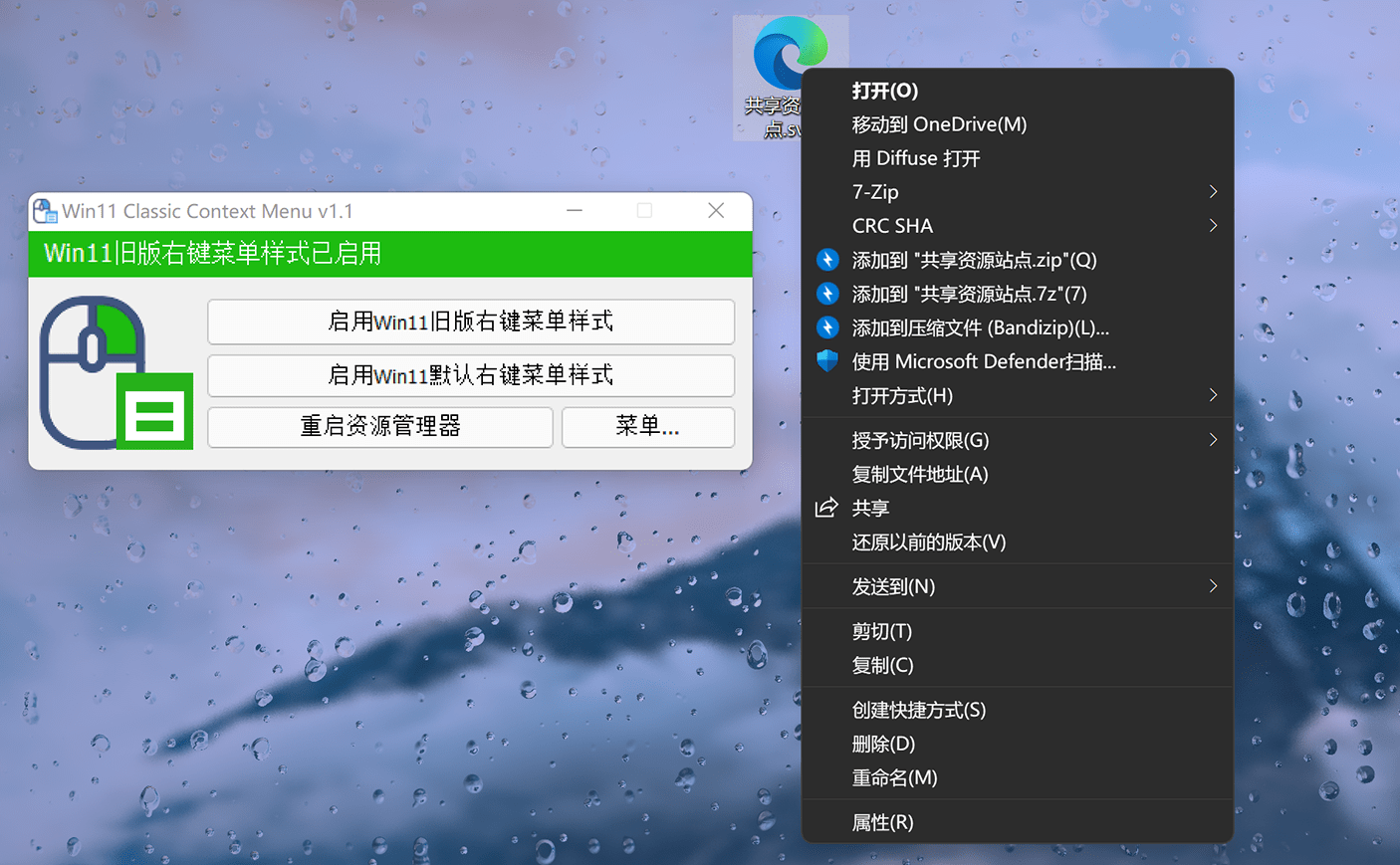Click the 重启资源管理器 button
Screen dimensions: 1400x865
379,427
